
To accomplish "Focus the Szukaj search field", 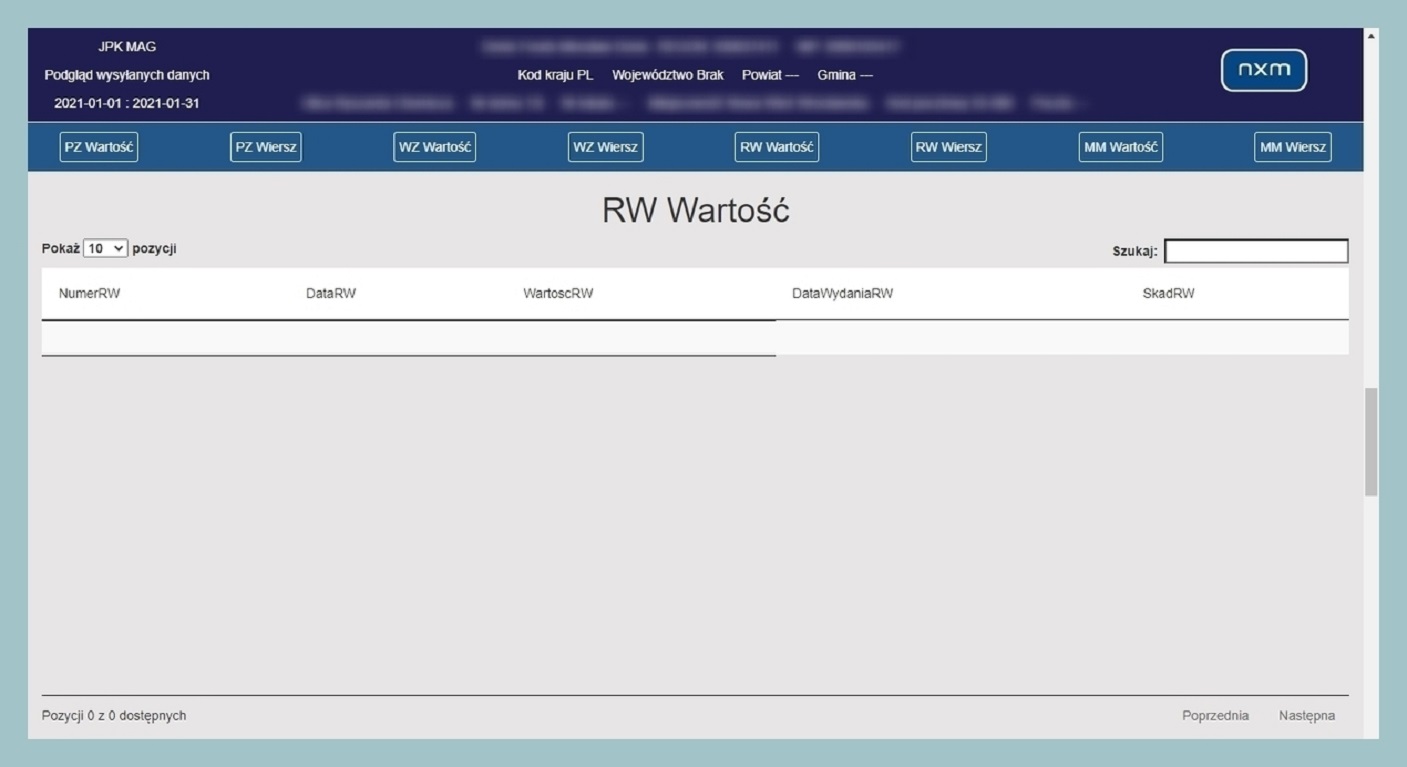I will (1256, 251).
